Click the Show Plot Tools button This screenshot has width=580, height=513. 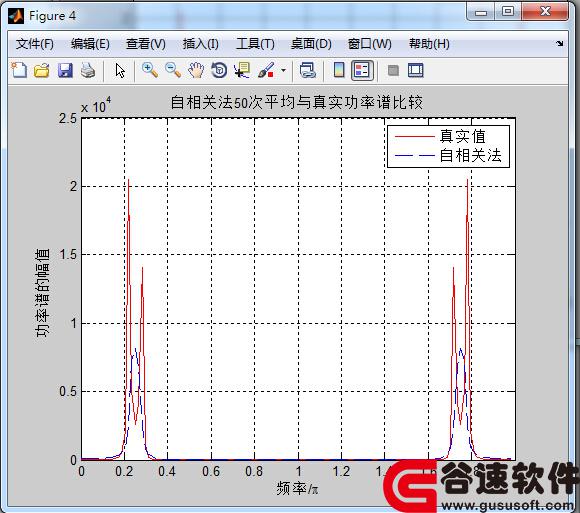click(x=415, y=70)
